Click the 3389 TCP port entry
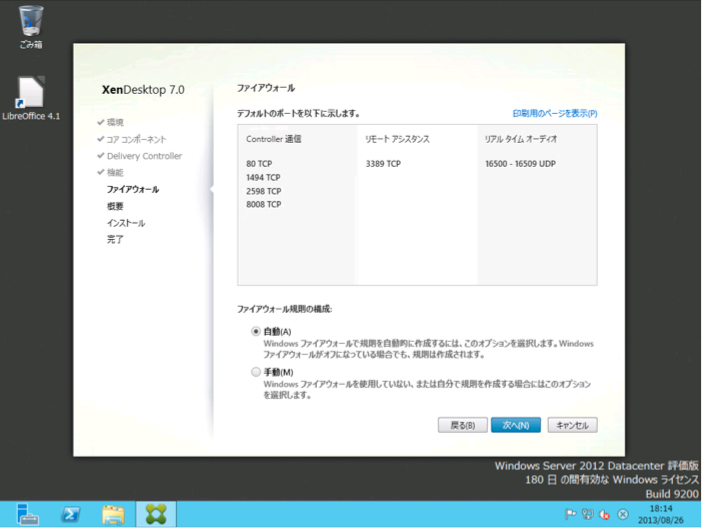 383,163
